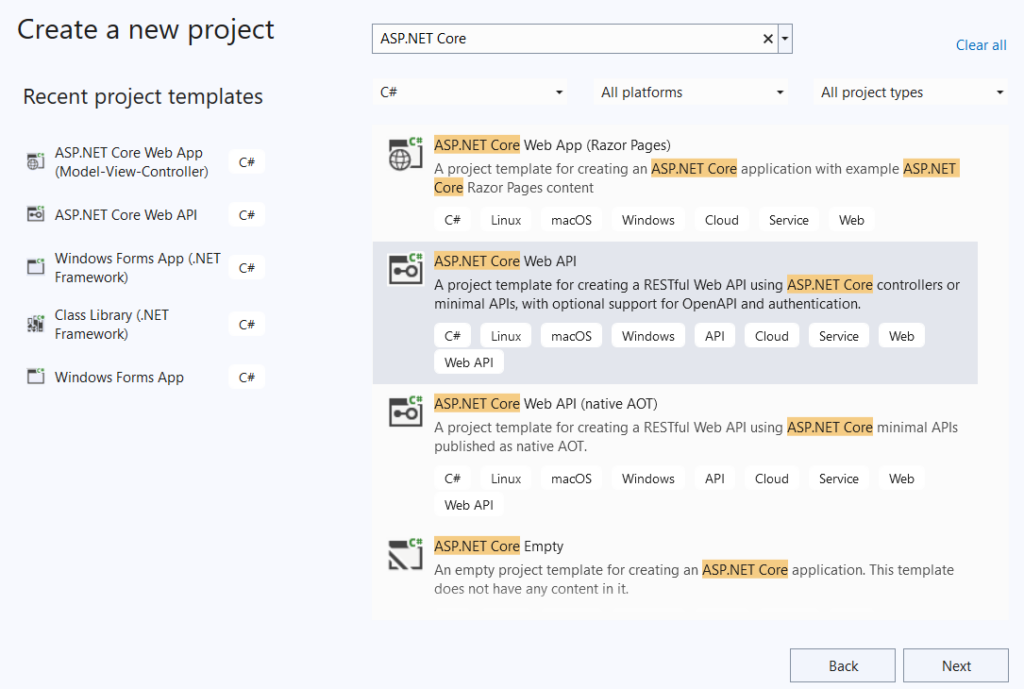The width and height of the screenshot is (1024, 689).
Task: Select the ASP.NET Core Web API (native AOT) title
Action: tap(546, 404)
